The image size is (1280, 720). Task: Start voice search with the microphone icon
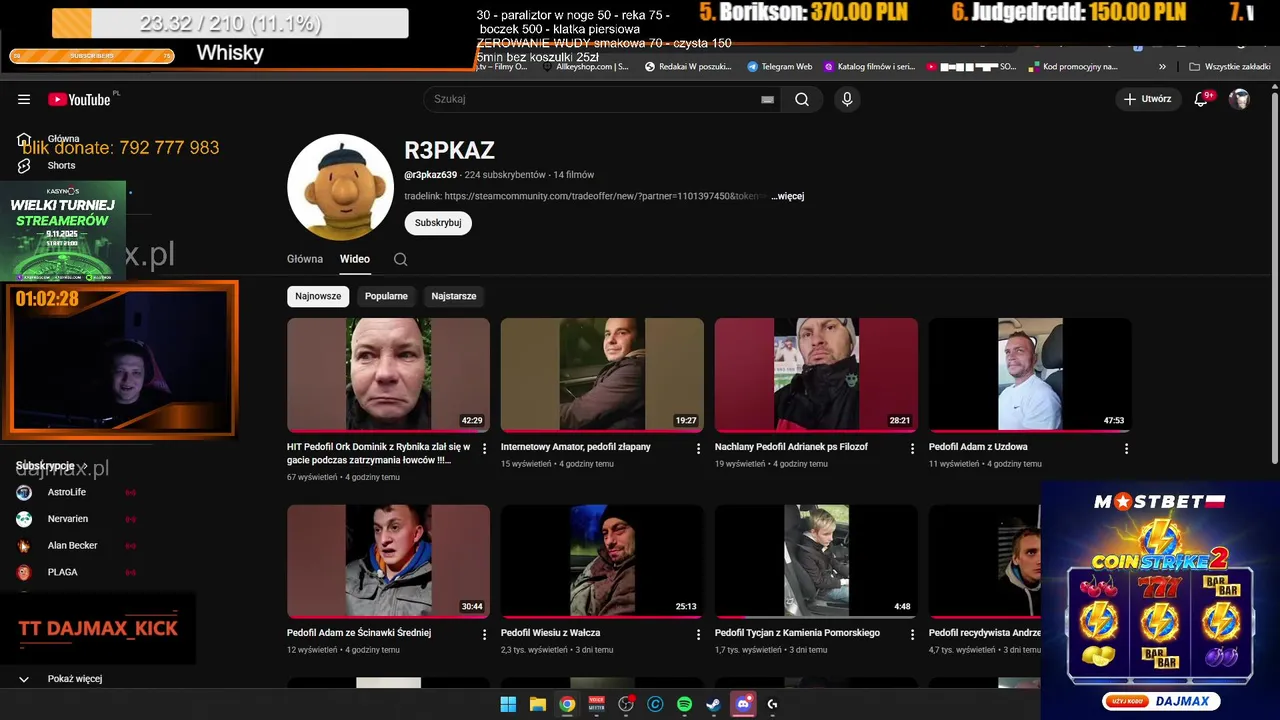tap(847, 99)
